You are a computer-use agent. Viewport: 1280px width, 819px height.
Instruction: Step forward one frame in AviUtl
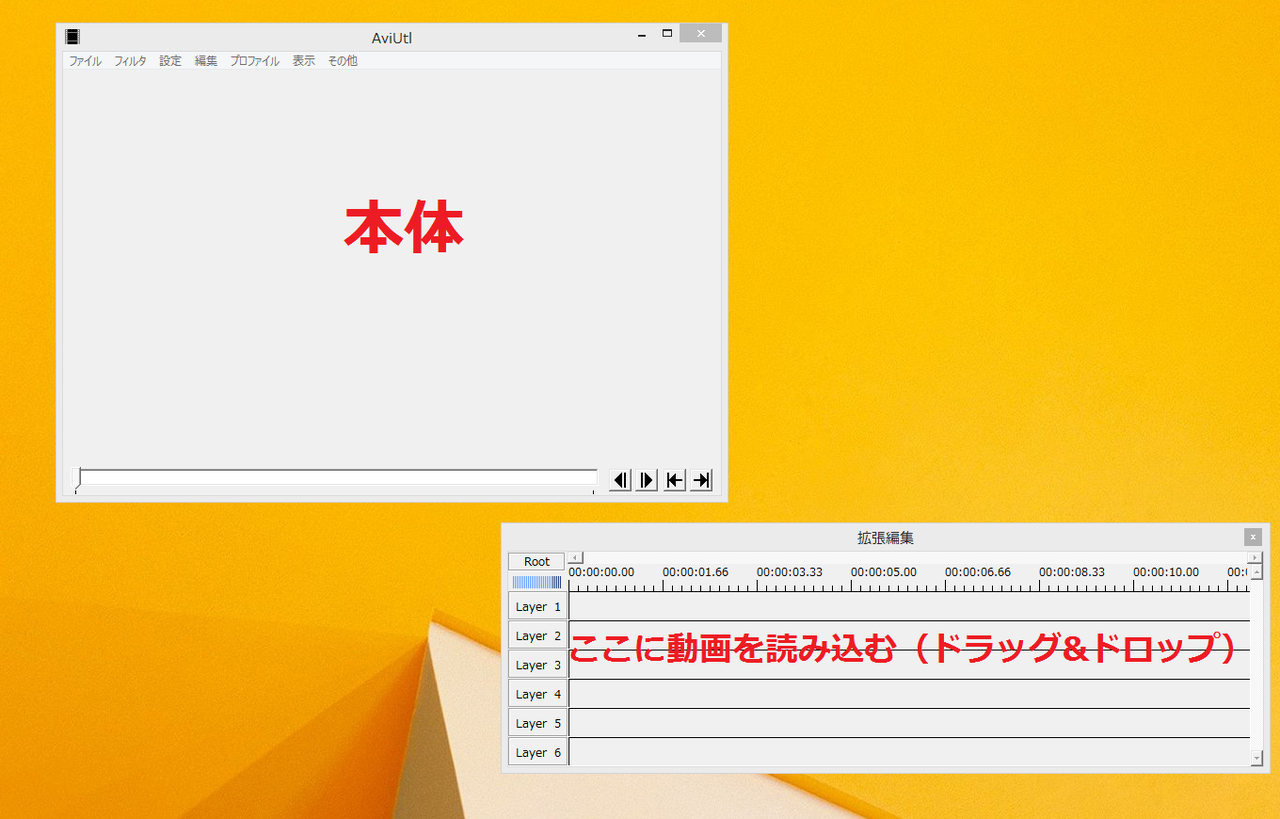point(647,480)
